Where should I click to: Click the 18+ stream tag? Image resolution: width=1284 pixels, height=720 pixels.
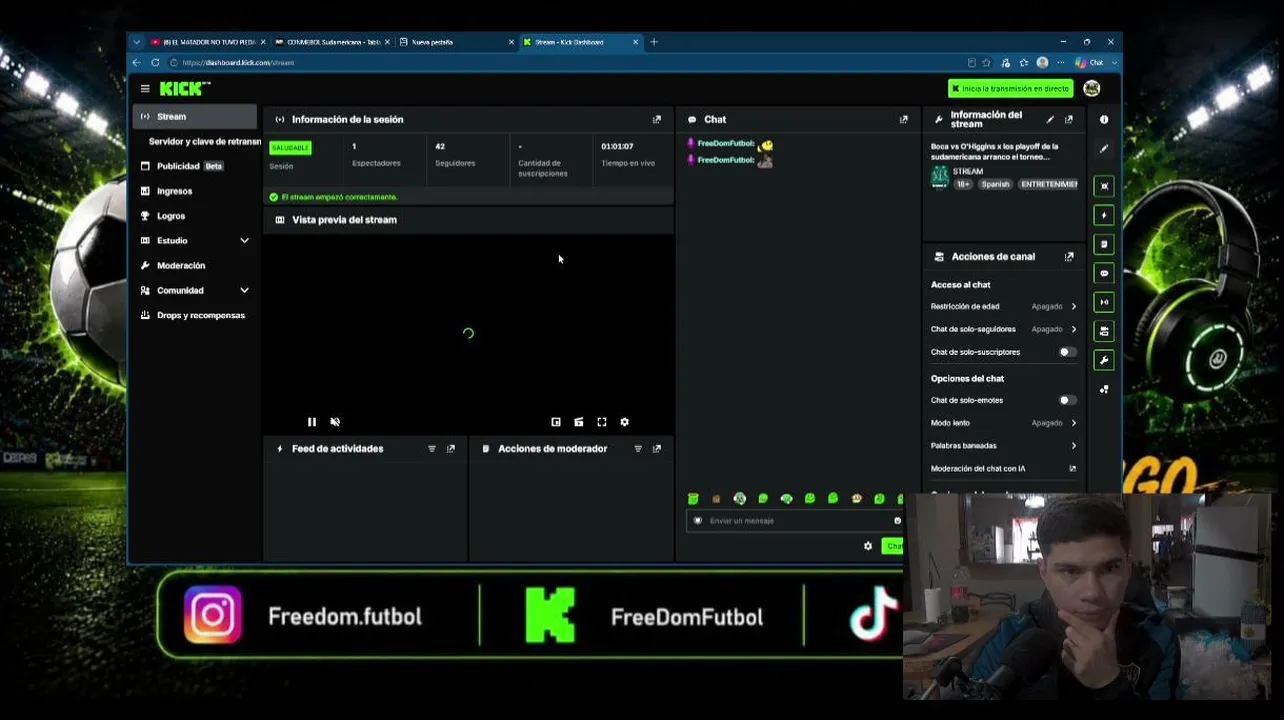point(963,185)
